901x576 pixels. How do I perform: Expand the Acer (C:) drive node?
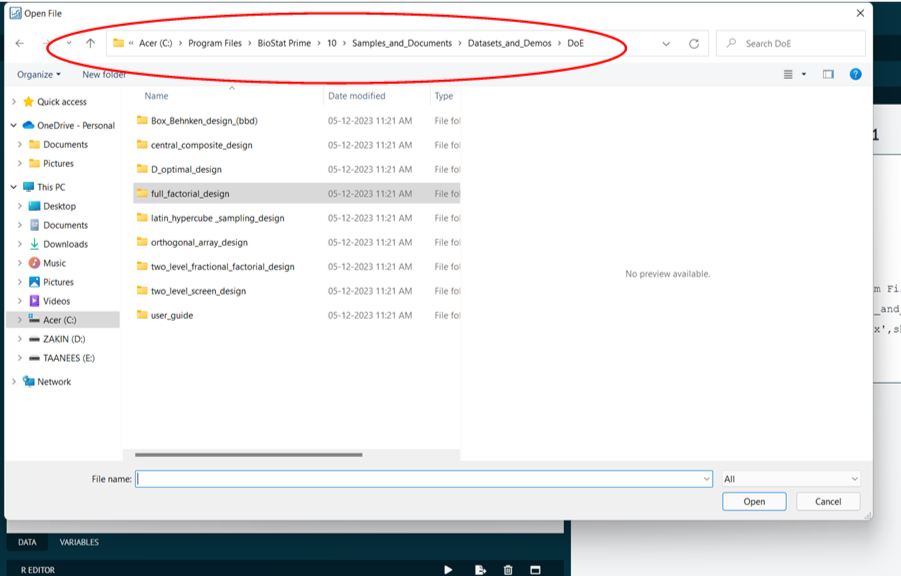coord(20,320)
